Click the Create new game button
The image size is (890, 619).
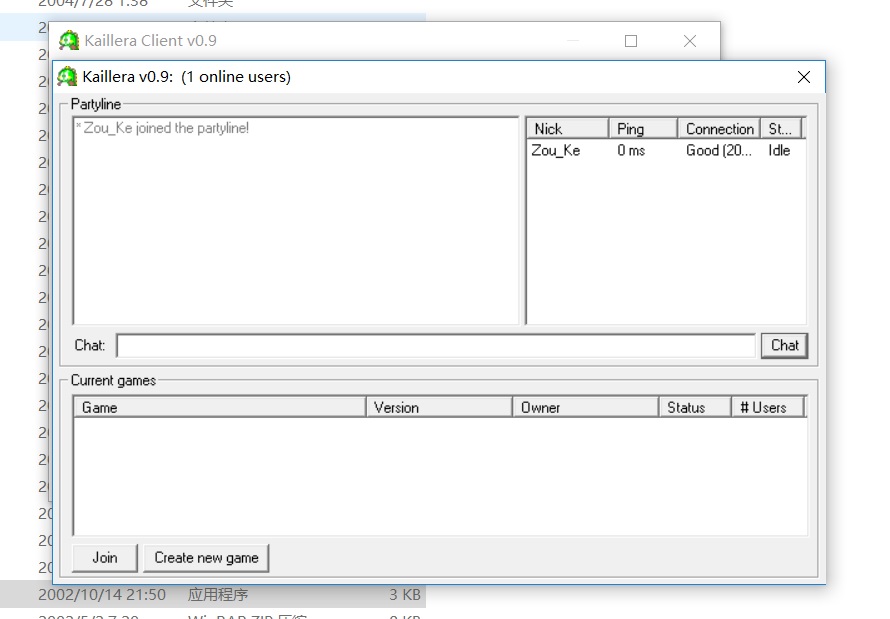click(207, 558)
